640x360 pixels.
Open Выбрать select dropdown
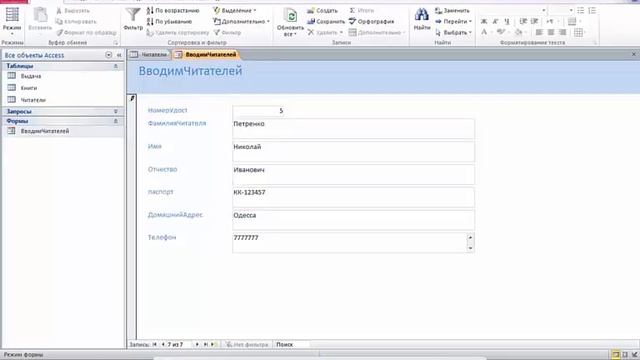453,32
